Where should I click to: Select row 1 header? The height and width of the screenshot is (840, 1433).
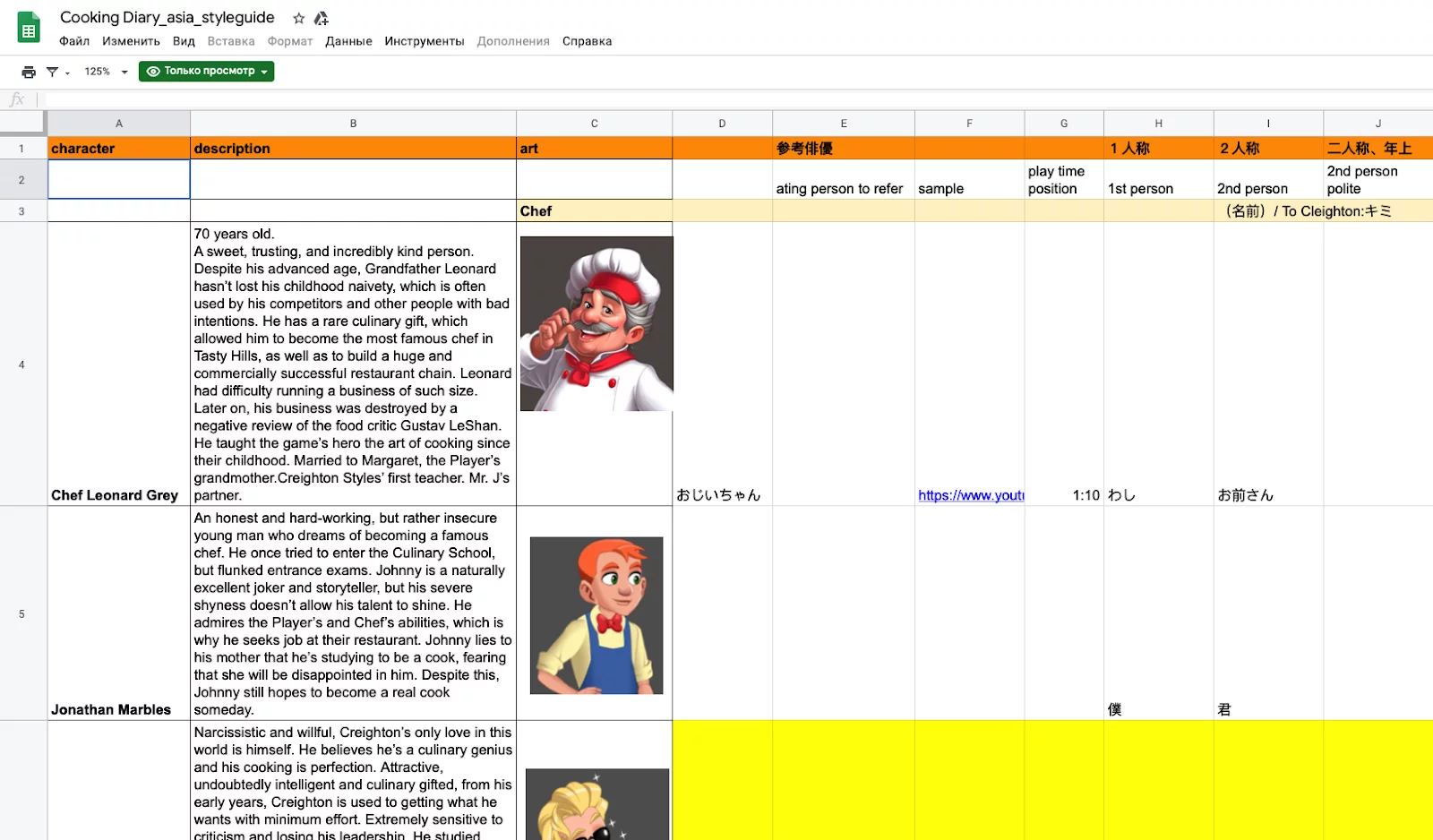(x=21, y=149)
